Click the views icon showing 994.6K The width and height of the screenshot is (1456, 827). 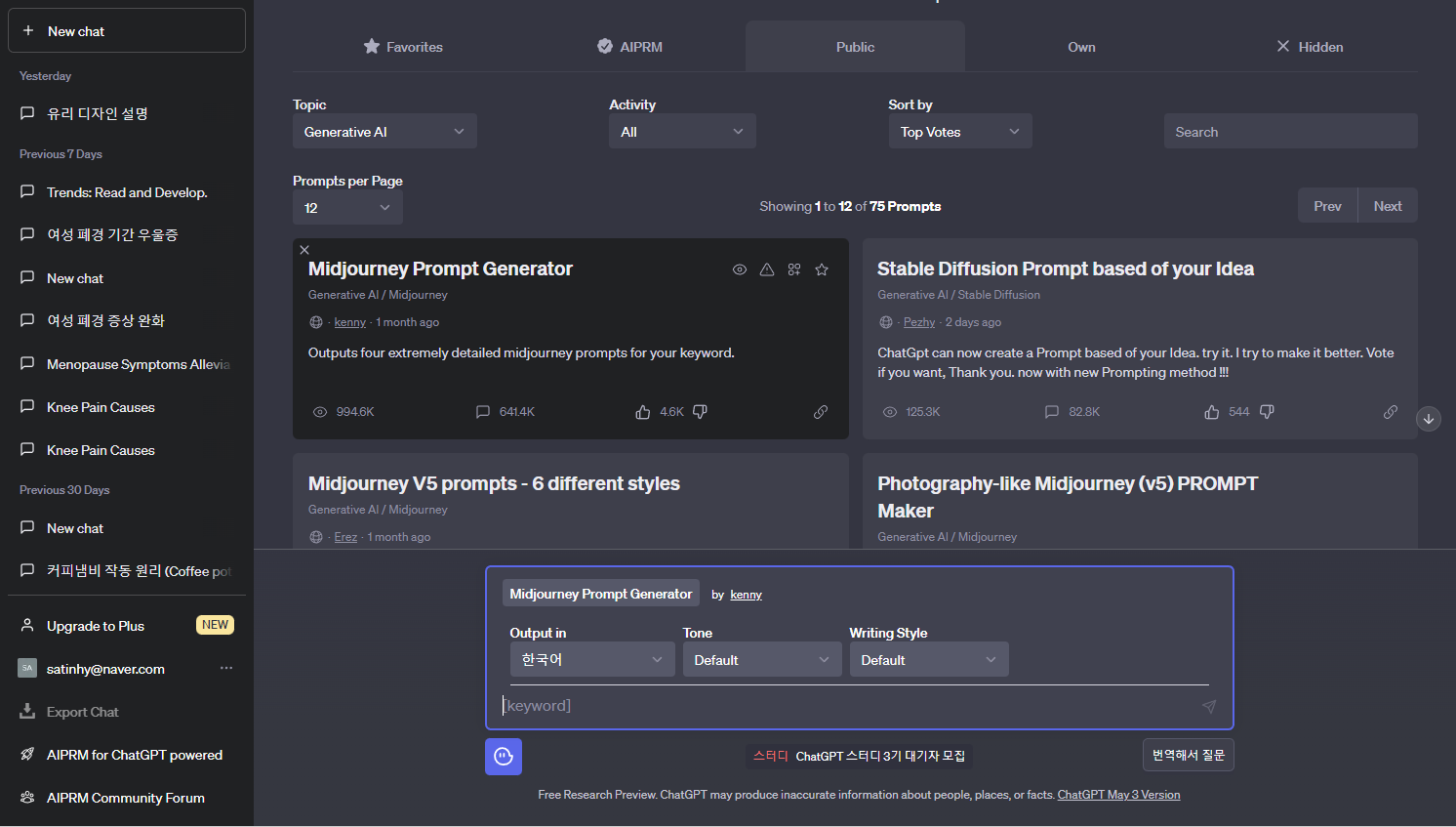(320, 412)
